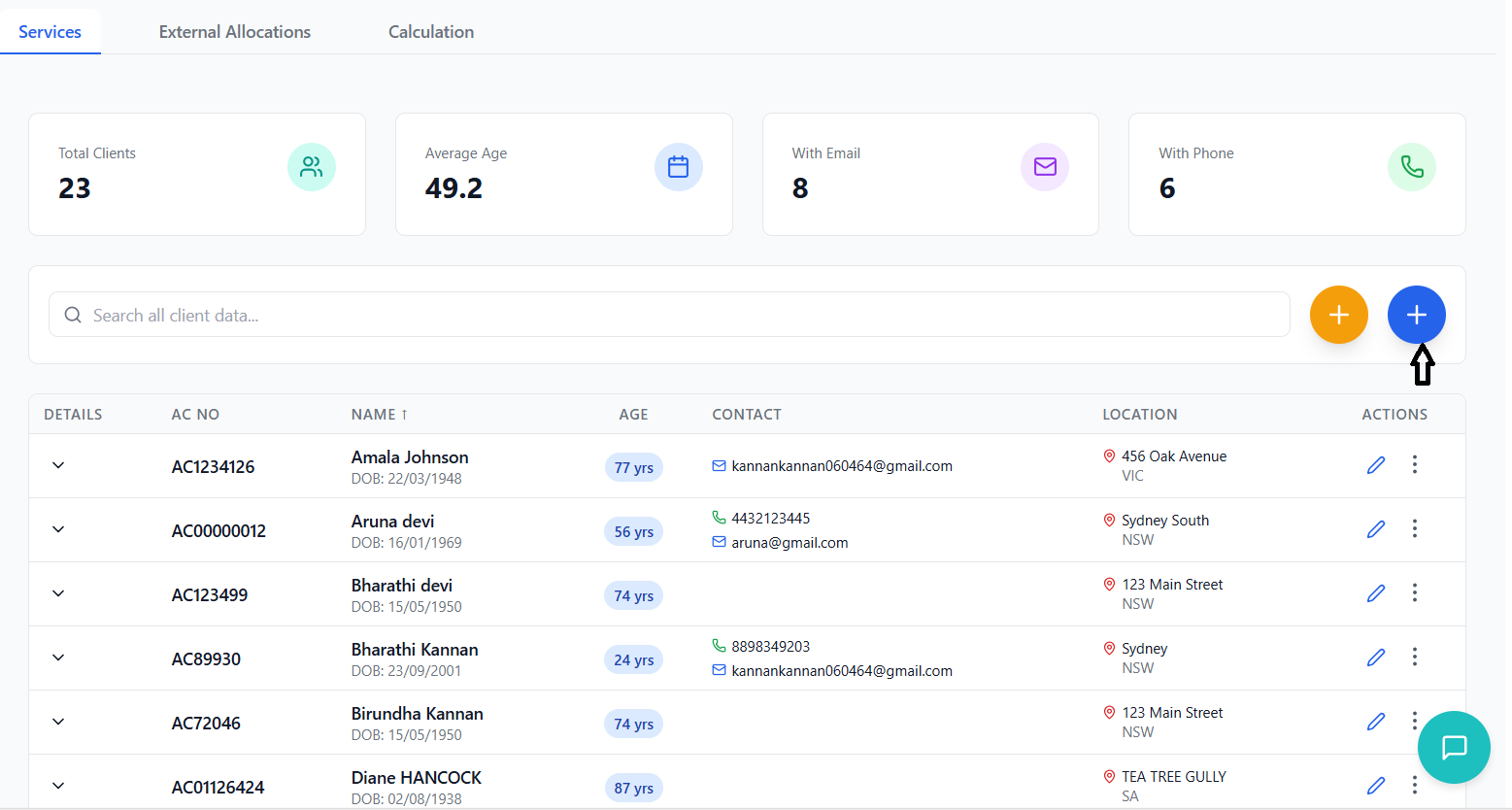Image resolution: width=1512 pixels, height=810 pixels.
Task: Open three-dot menu for Bharathi Kannan
Action: click(1414, 658)
